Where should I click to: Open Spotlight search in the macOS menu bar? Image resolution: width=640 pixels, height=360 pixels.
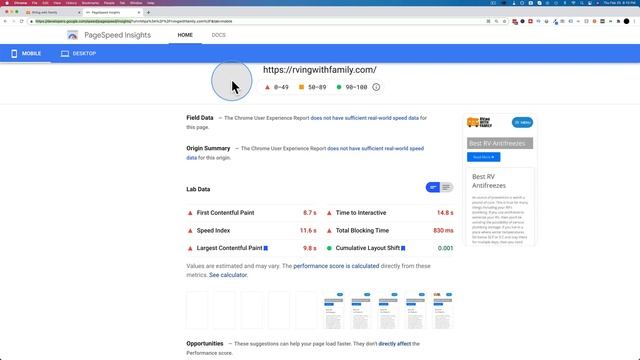582,3
